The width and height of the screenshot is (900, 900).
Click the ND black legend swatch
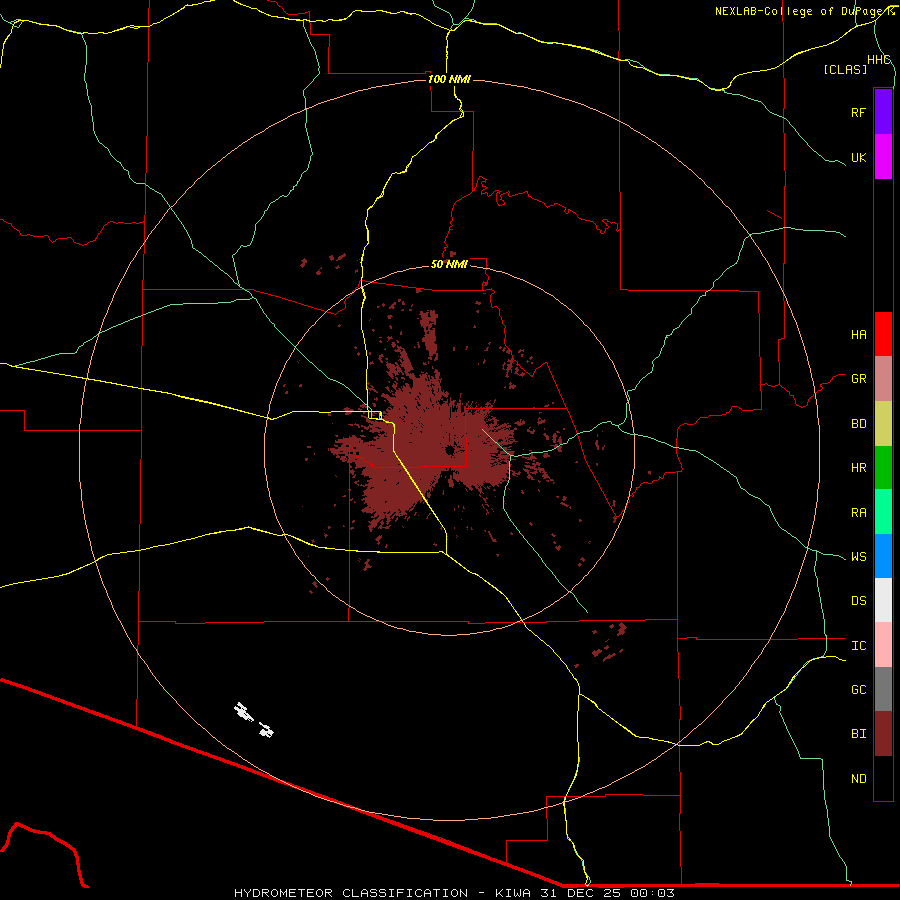883,778
